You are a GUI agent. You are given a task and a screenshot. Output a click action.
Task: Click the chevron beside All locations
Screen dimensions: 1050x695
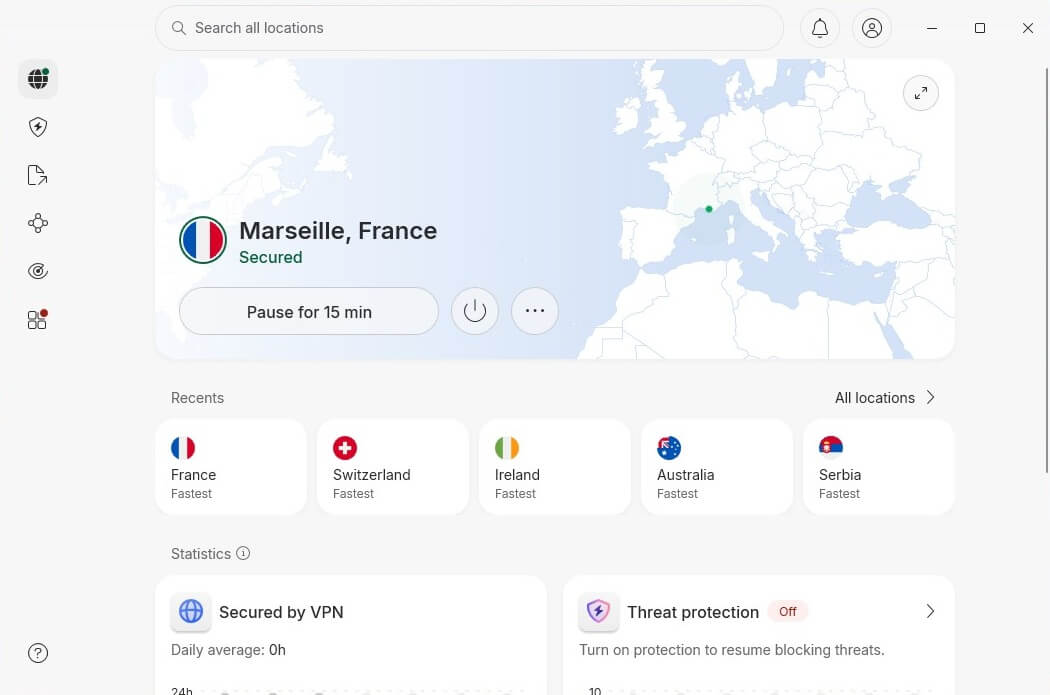[x=930, y=397]
